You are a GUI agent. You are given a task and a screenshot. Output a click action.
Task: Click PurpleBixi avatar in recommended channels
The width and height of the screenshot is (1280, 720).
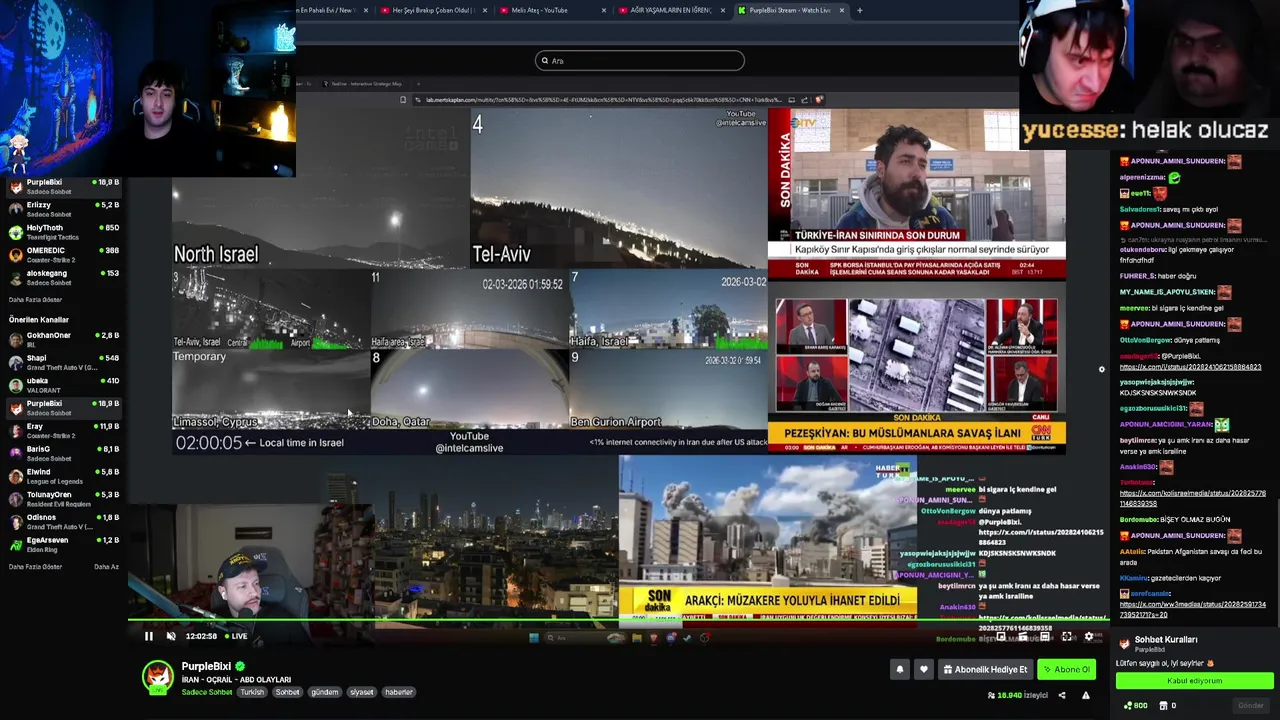pyautogui.click(x=15, y=408)
